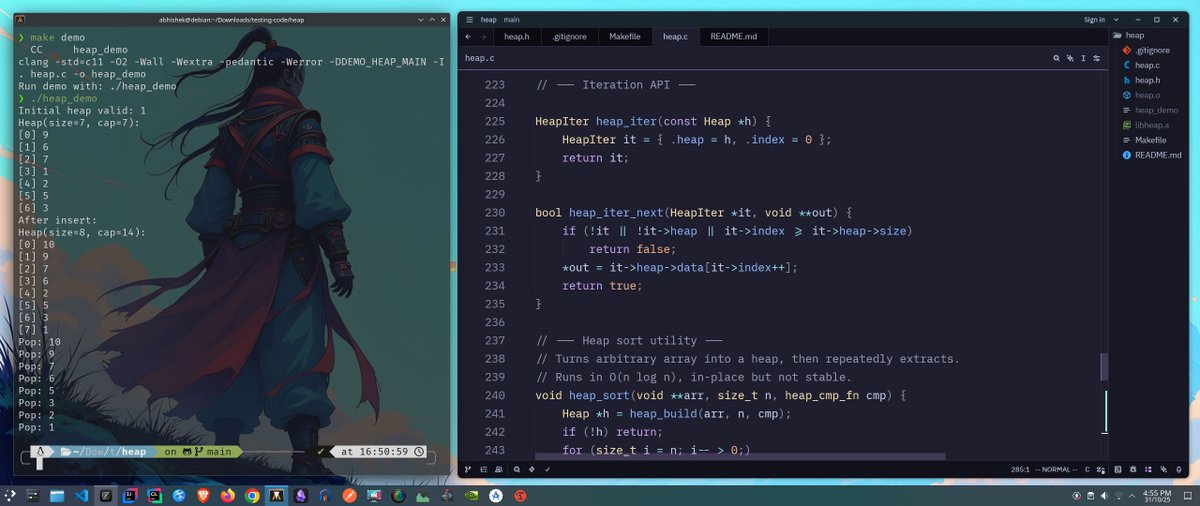Open editor controls sliders icon
The height and width of the screenshot is (506, 1200).
pos(1097,58)
